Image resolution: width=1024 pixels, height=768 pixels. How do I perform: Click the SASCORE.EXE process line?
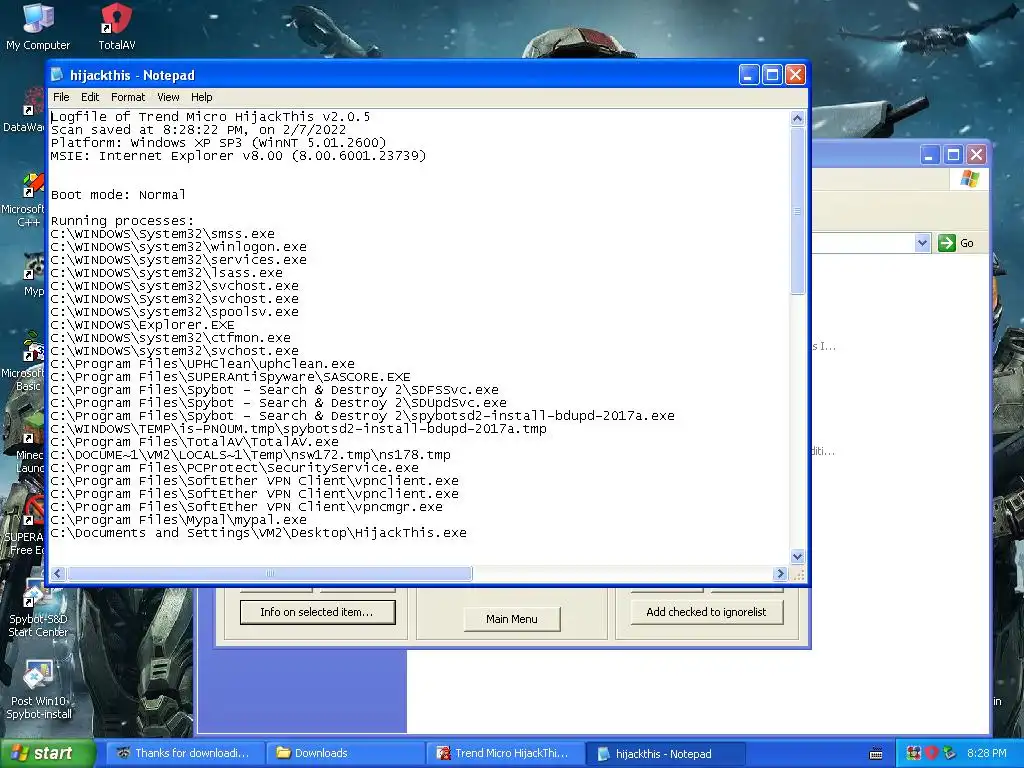[231, 377]
